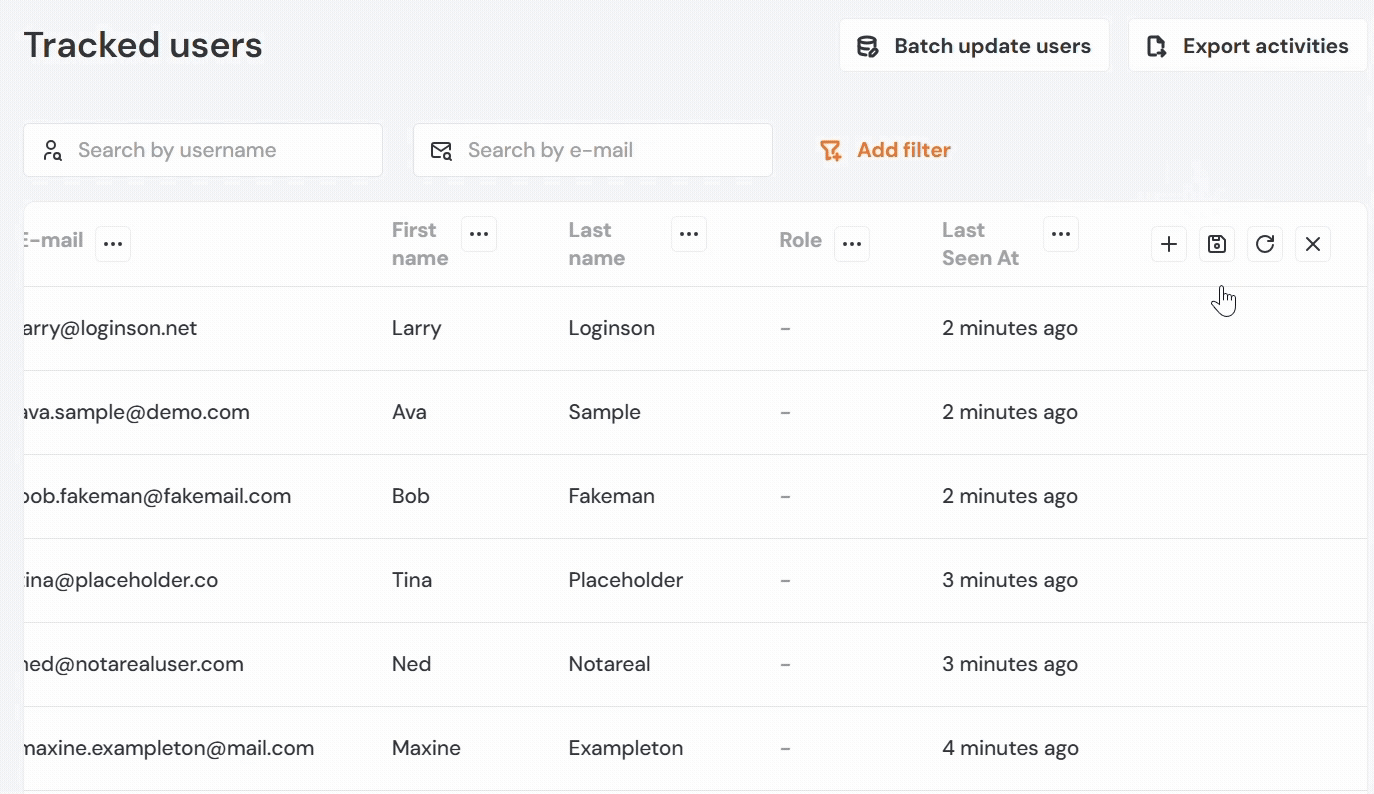The height and width of the screenshot is (794, 1374).
Task: Open the Last Seen At column options
Action: tap(1061, 234)
